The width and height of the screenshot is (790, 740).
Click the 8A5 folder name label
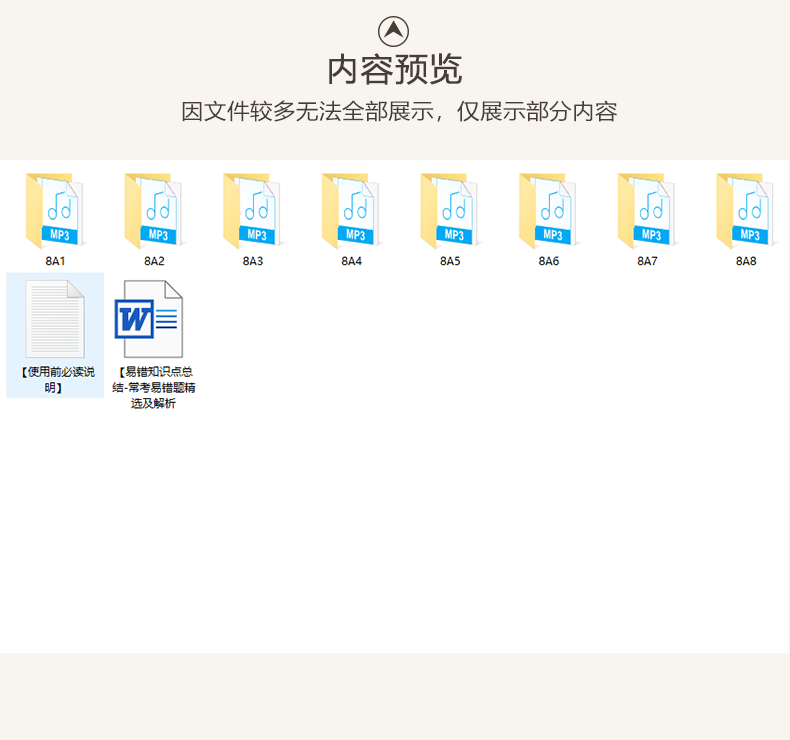pyautogui.click(x=450, y=261)
